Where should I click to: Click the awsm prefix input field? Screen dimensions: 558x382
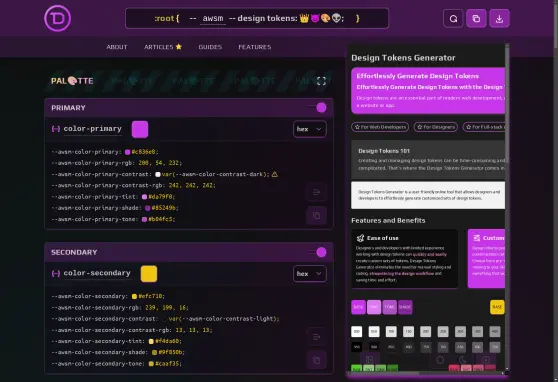pyautogui.click(x=213, y=18)
